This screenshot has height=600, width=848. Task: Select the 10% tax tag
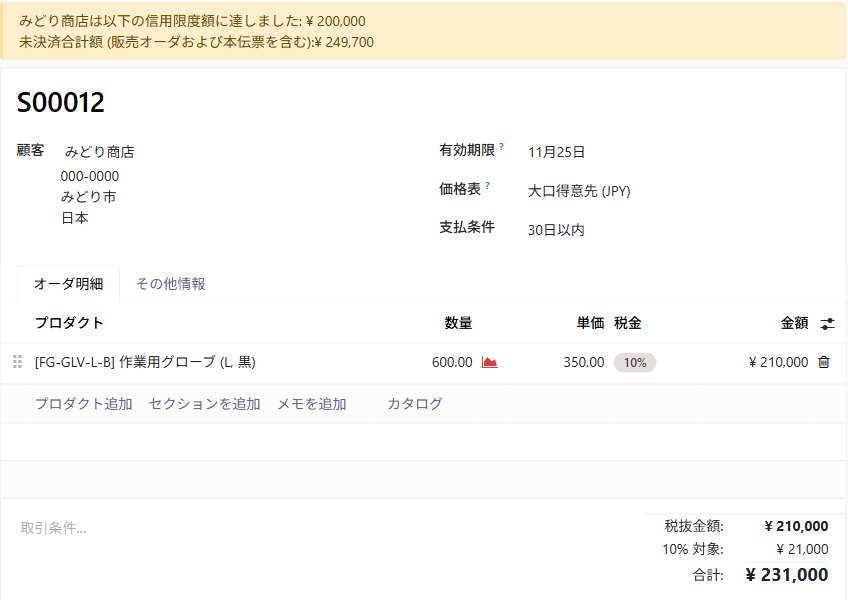click(635, 362)
